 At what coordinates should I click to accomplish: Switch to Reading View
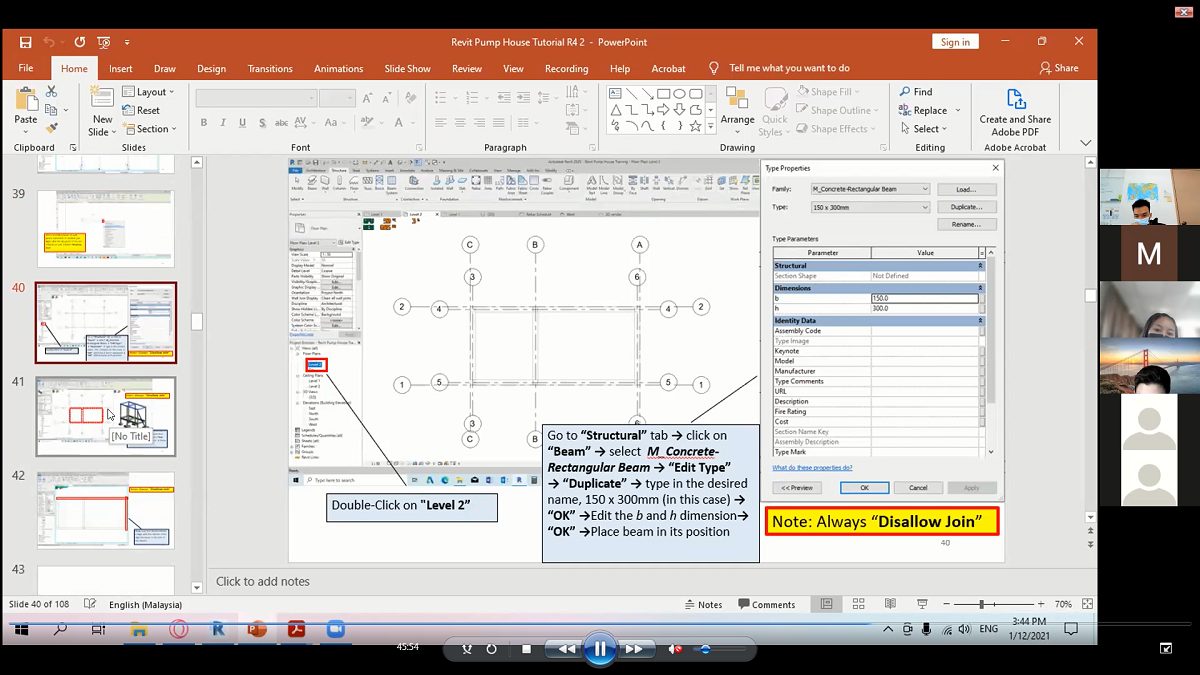click(x=890, y=604)
